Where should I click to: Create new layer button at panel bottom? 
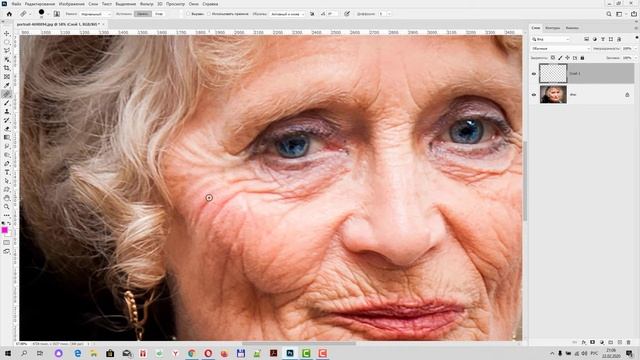pyautogui.click(x=620, y=342)
